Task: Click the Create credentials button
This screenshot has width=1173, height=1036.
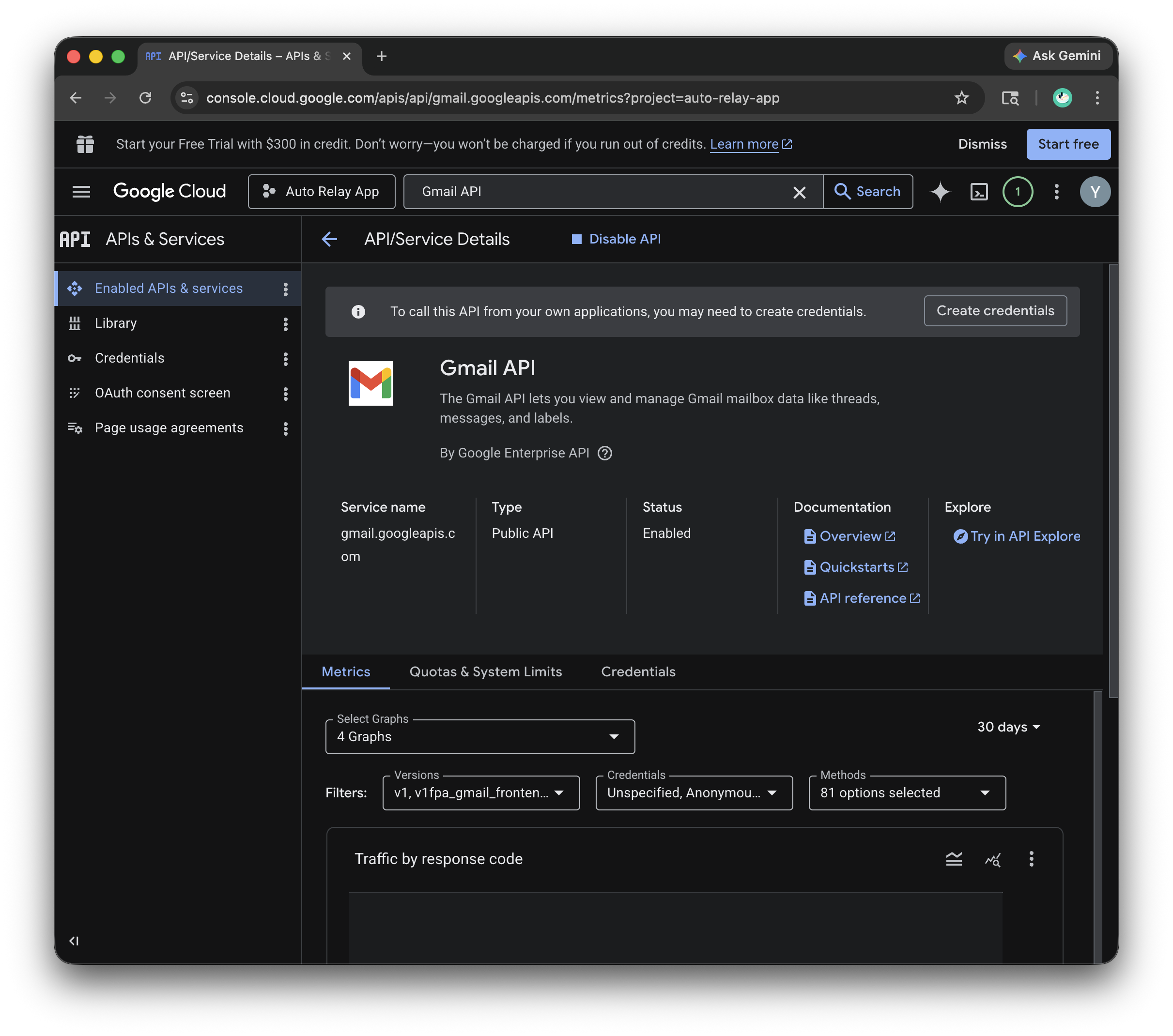Action: pos(994,310)
